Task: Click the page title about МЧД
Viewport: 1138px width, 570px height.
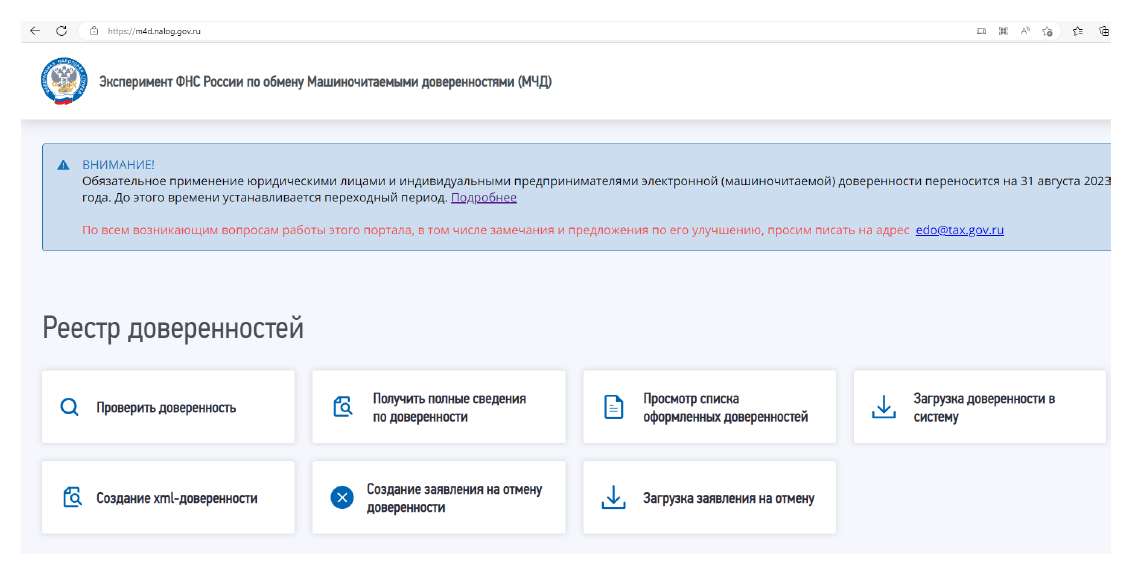Action: (325, 82)
